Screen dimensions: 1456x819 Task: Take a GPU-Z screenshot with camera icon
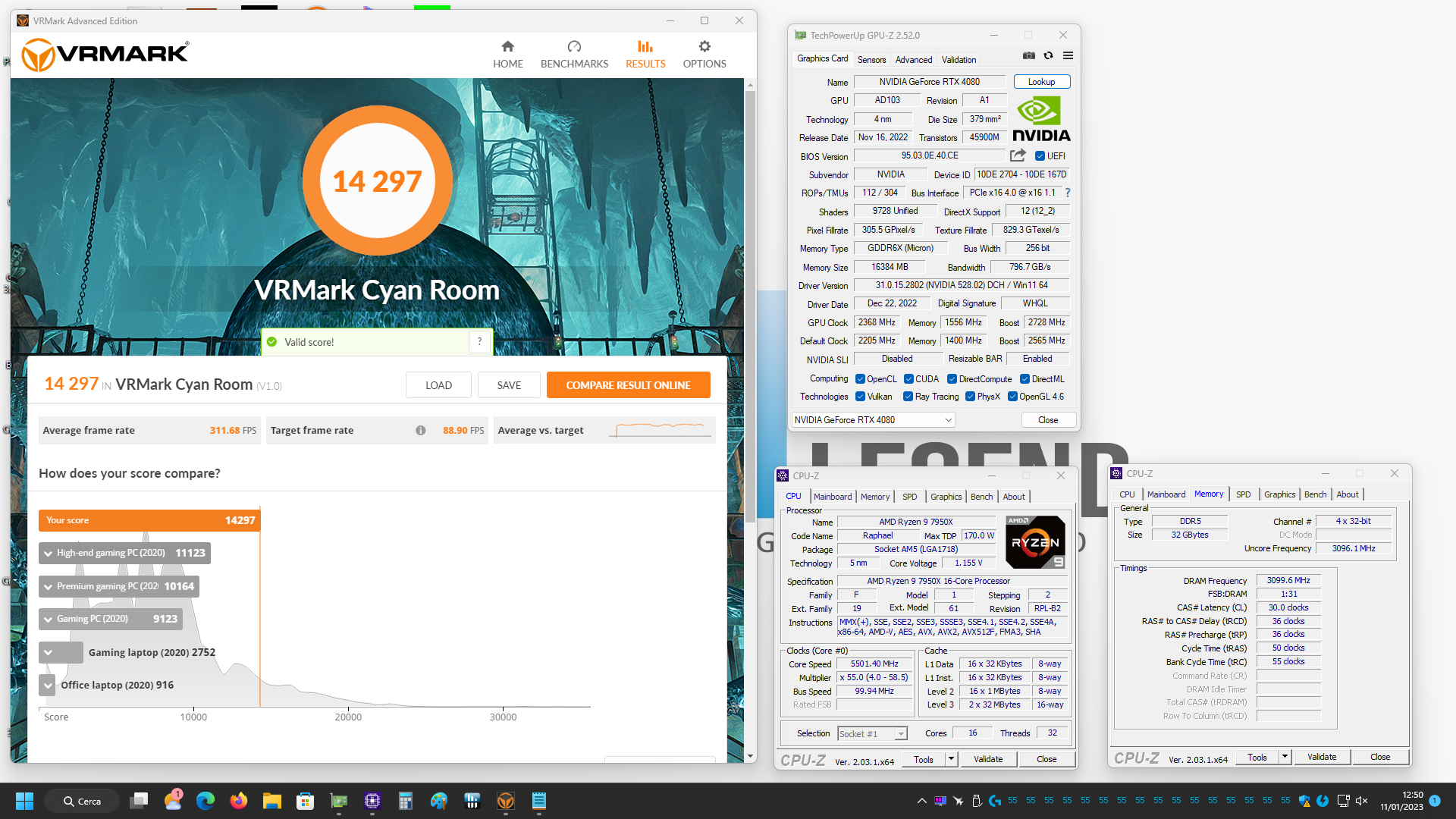click(1028, 55)
